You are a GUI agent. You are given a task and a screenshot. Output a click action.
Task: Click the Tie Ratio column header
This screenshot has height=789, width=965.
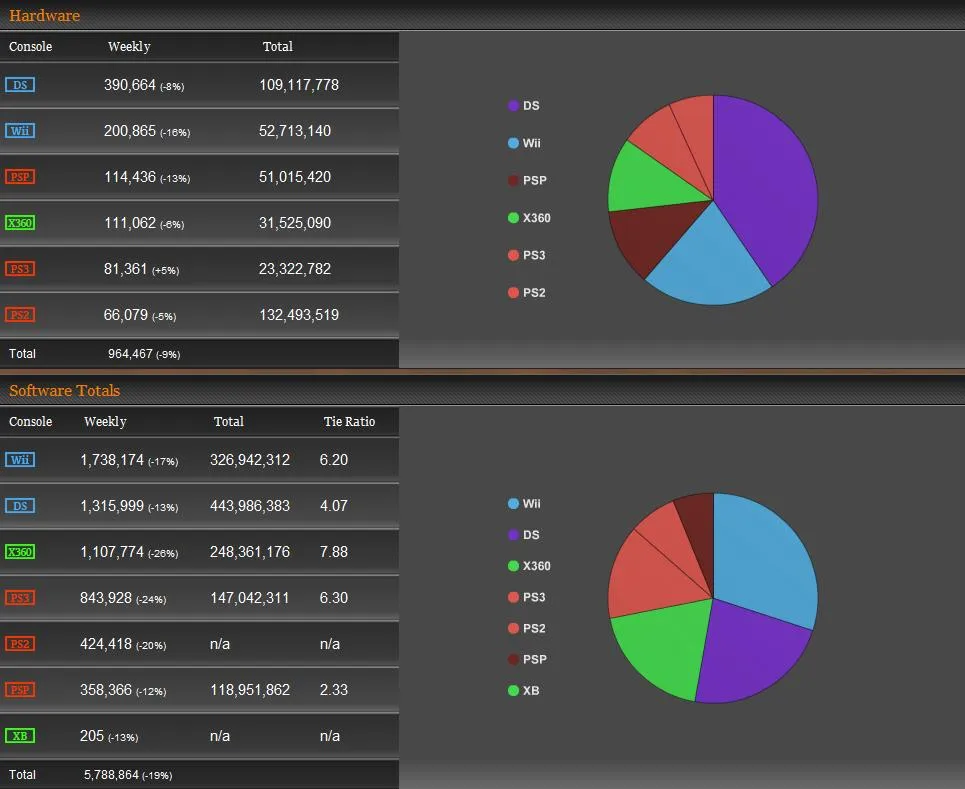point(349,422)
